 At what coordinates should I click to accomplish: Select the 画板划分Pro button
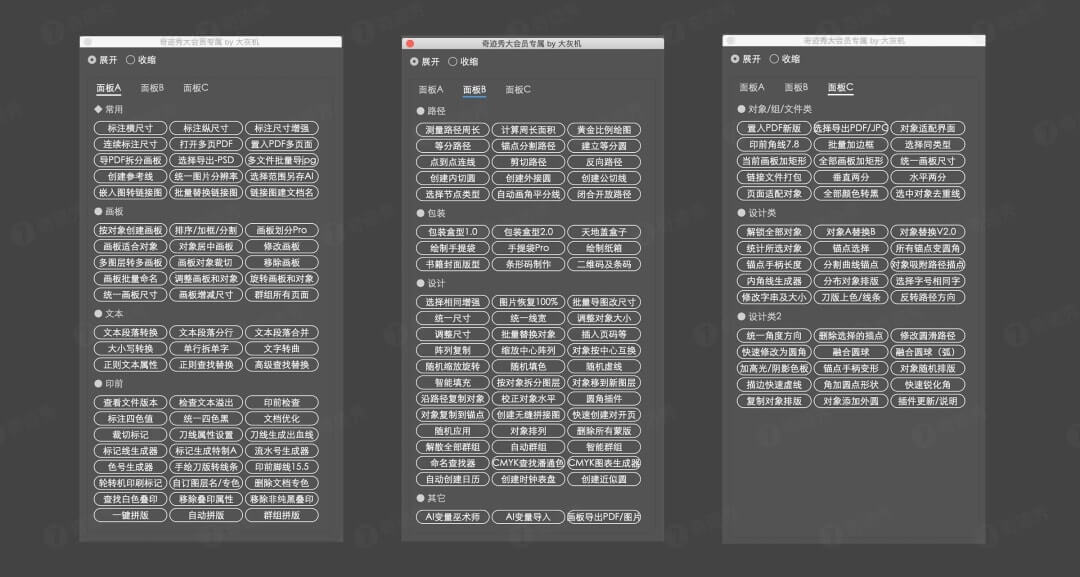[281, 230]
